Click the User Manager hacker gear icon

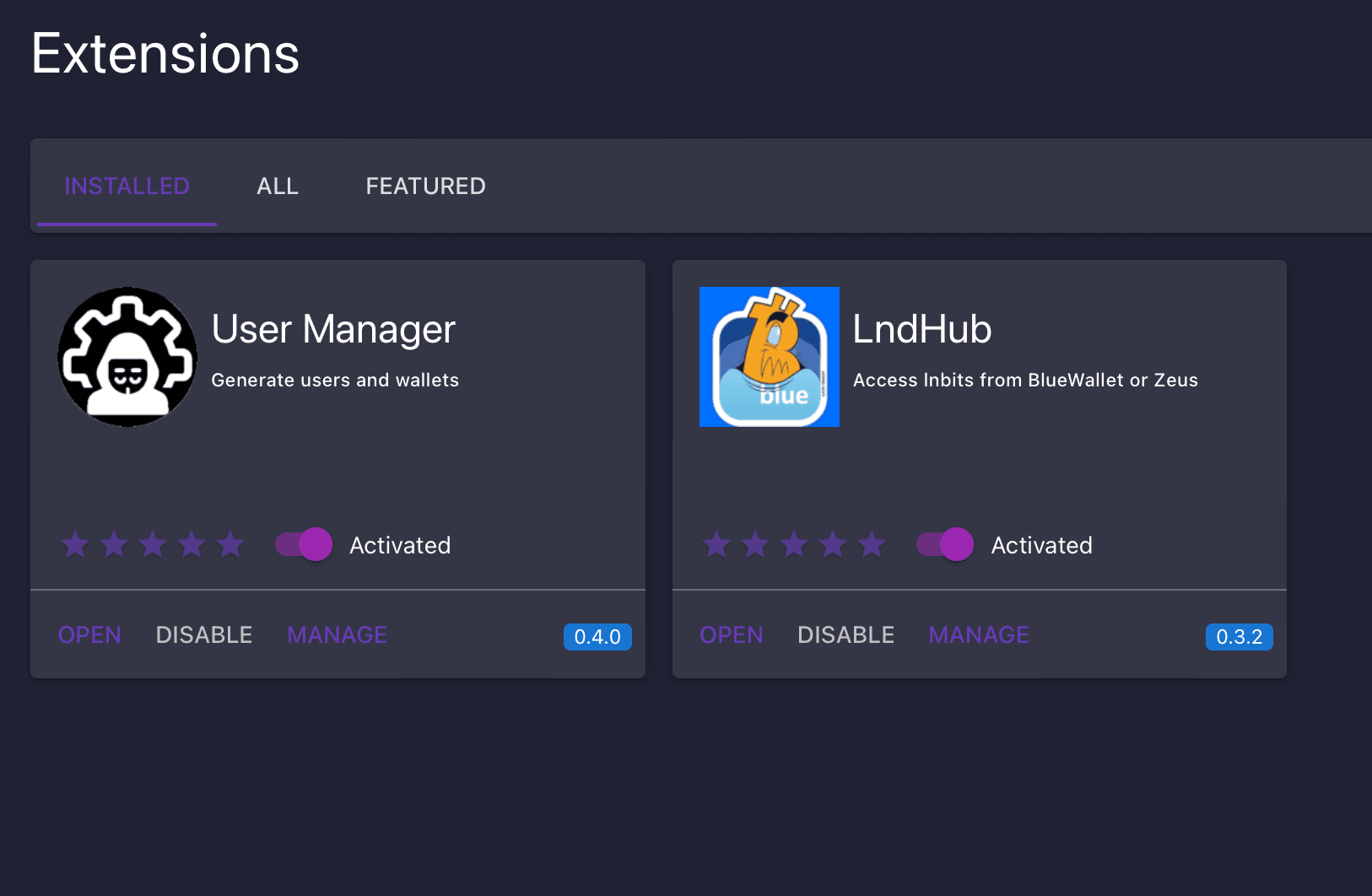pos(127,357)
